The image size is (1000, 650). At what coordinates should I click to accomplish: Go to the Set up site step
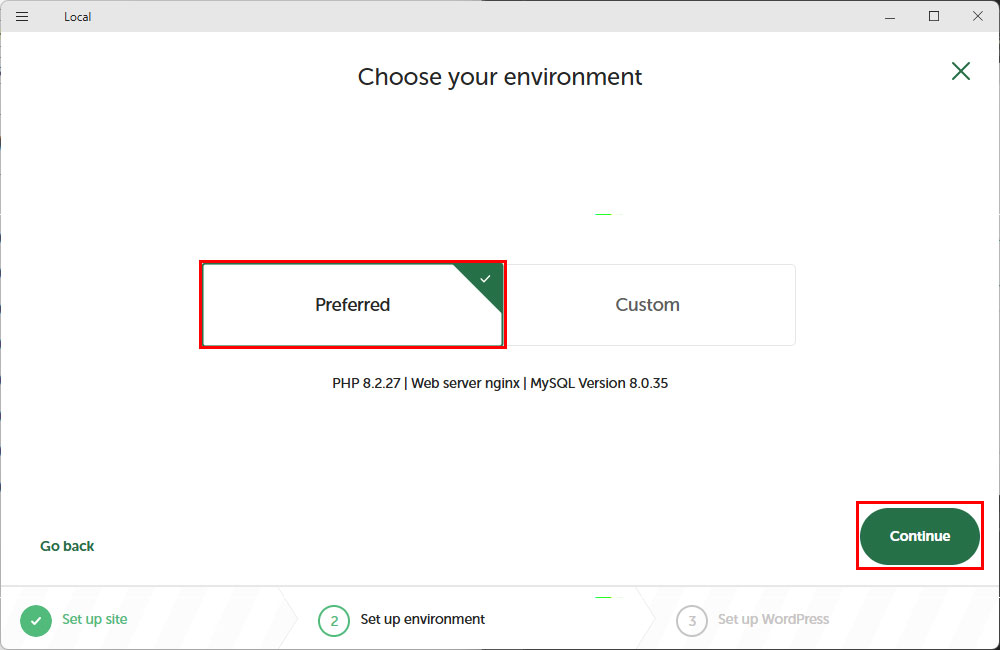pyautogui.click(x=95, y=619)
